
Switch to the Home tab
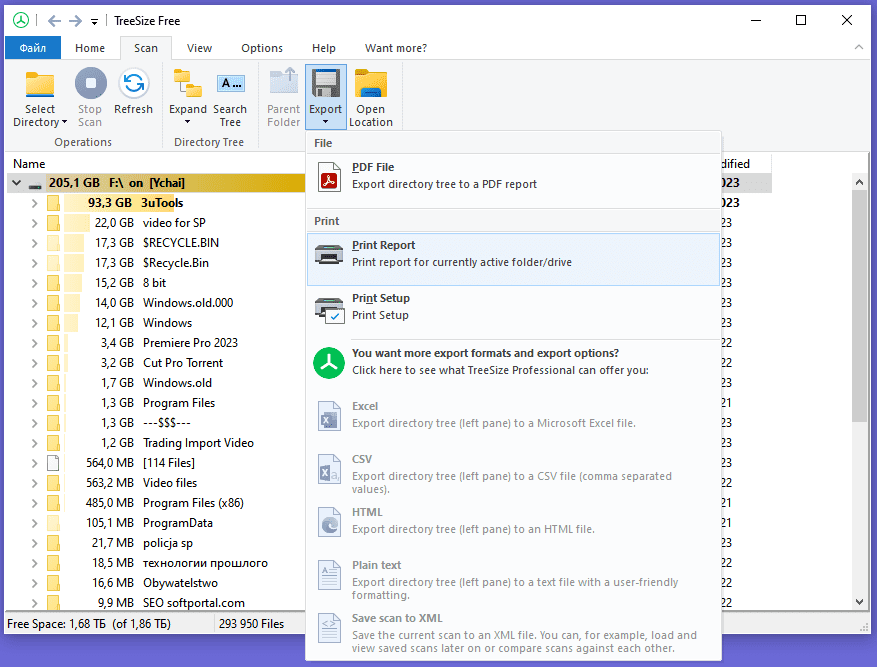point(90,48)
